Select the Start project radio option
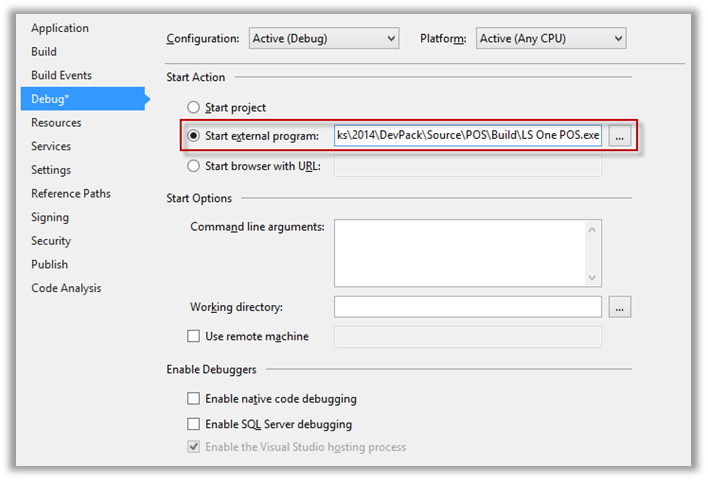The width and height of the screenshot is (708, 480). (x=193, y=107)
